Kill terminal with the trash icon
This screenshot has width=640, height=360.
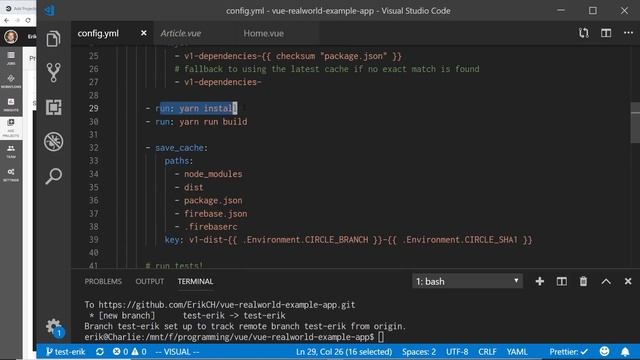click(584, 281)
